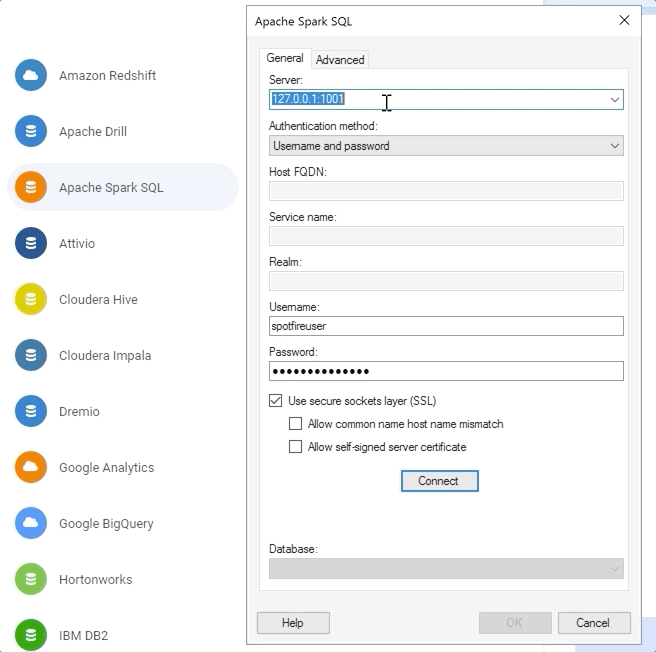Click the orange Google Analytics cloud icon
Screen dimensions: 656x652
pyautogui.click(x=31, y=467)
